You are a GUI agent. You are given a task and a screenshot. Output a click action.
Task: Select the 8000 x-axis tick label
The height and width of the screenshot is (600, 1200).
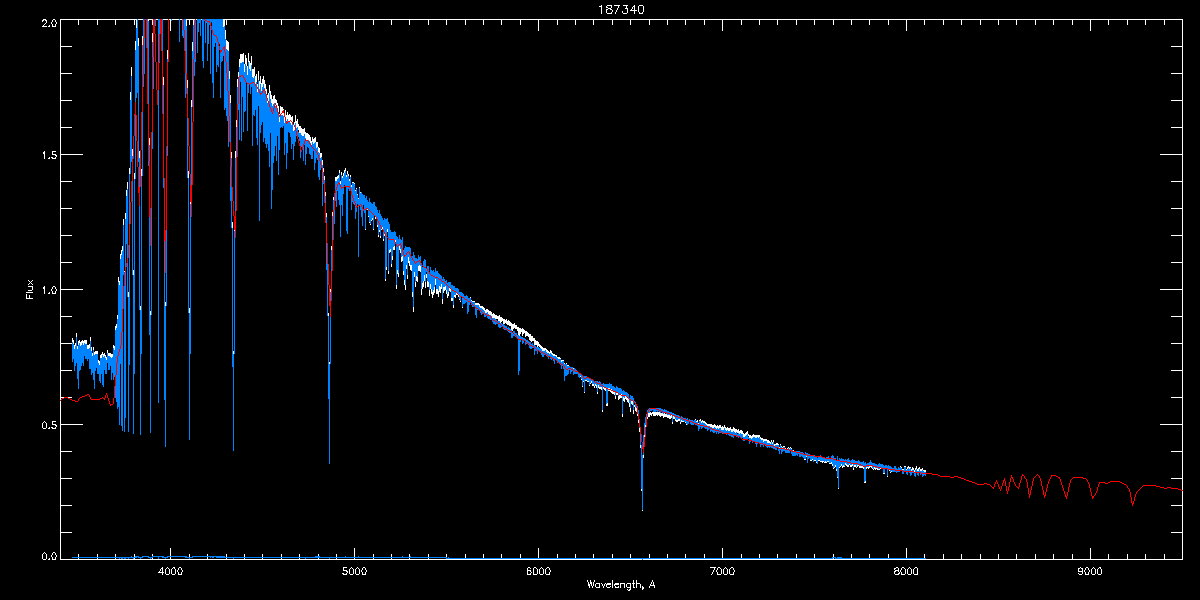[906, 571]
